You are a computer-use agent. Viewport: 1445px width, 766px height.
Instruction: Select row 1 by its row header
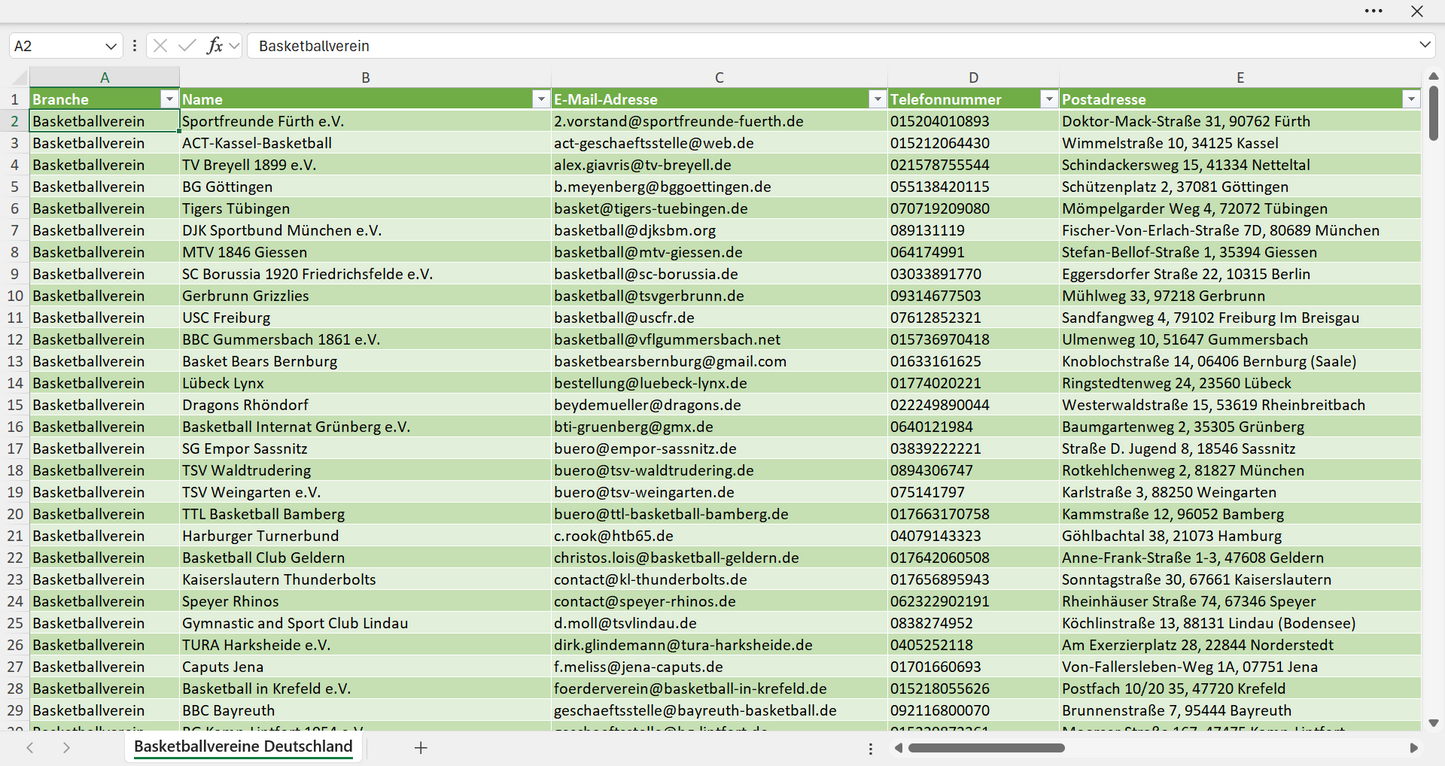tap(15, 99)
